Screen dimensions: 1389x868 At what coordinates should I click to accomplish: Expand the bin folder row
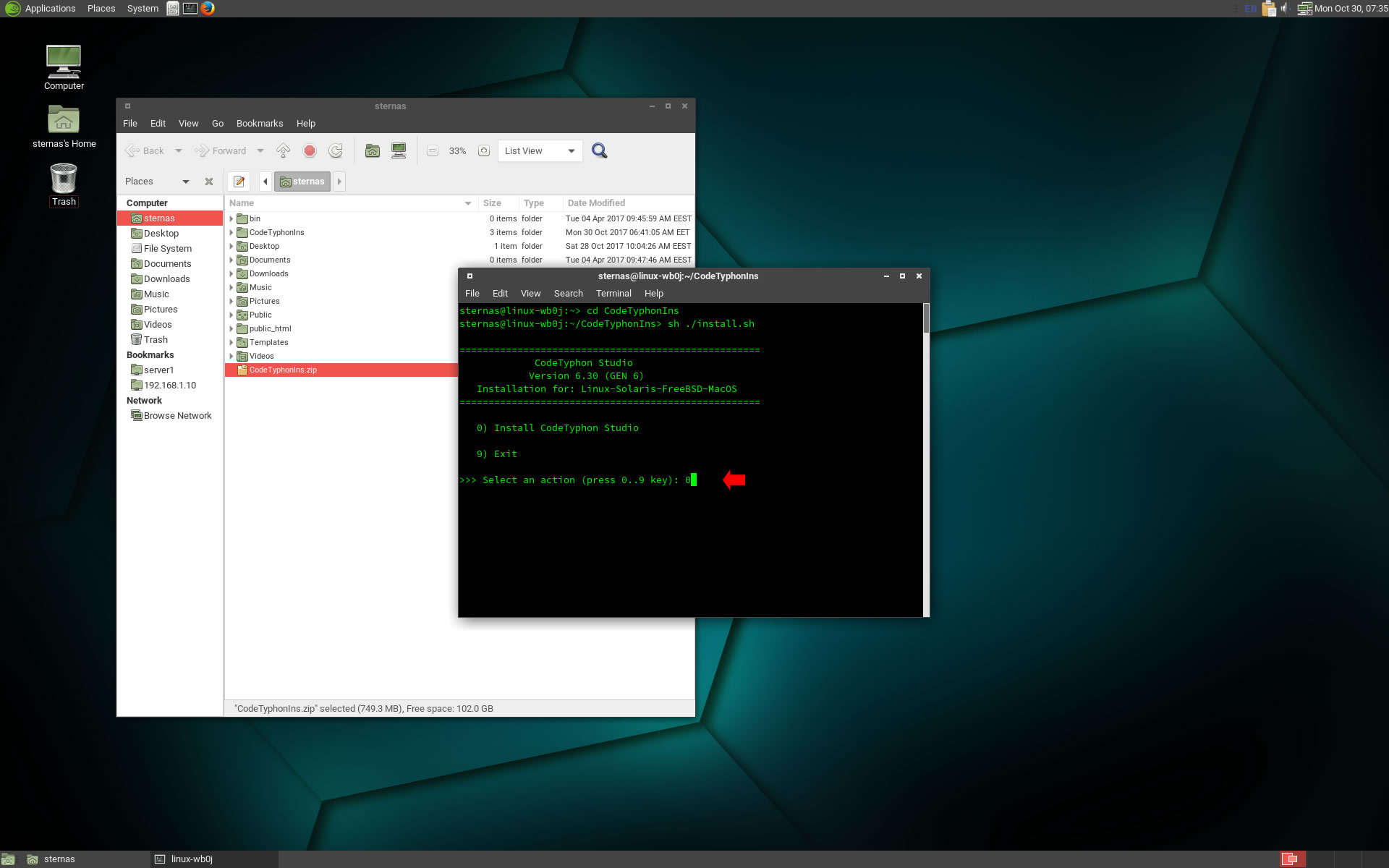(x=231, y=218)
